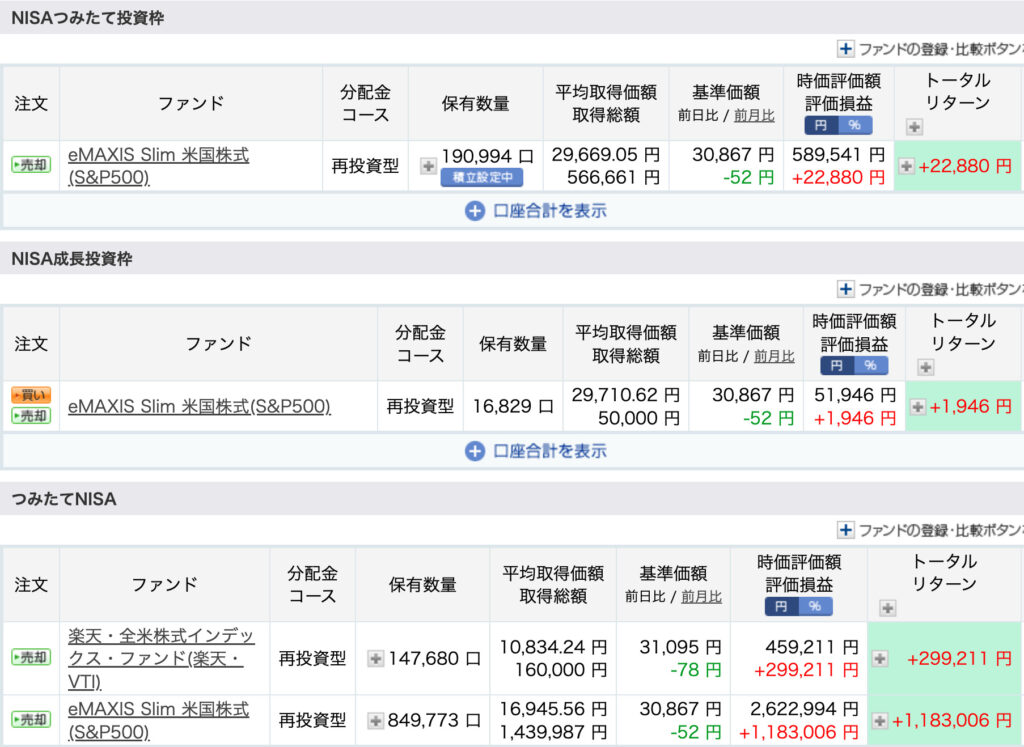Viewport: 1024px width, 747px height.
Task: Click plus icon beside 190,994 口 quantity
Action: [428, 166]
